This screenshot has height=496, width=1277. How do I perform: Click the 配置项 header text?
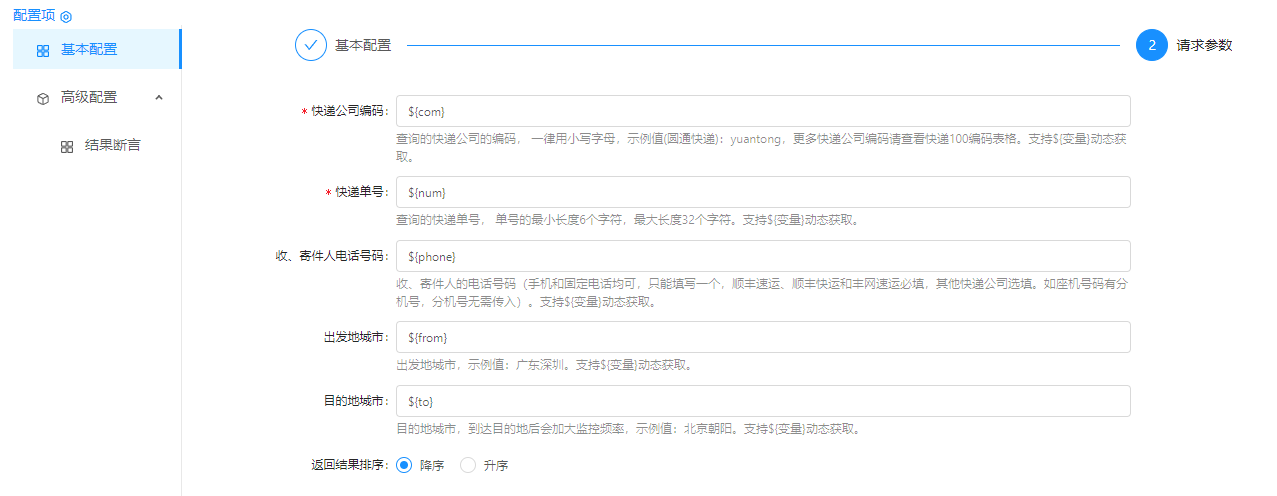click(34, 16)
